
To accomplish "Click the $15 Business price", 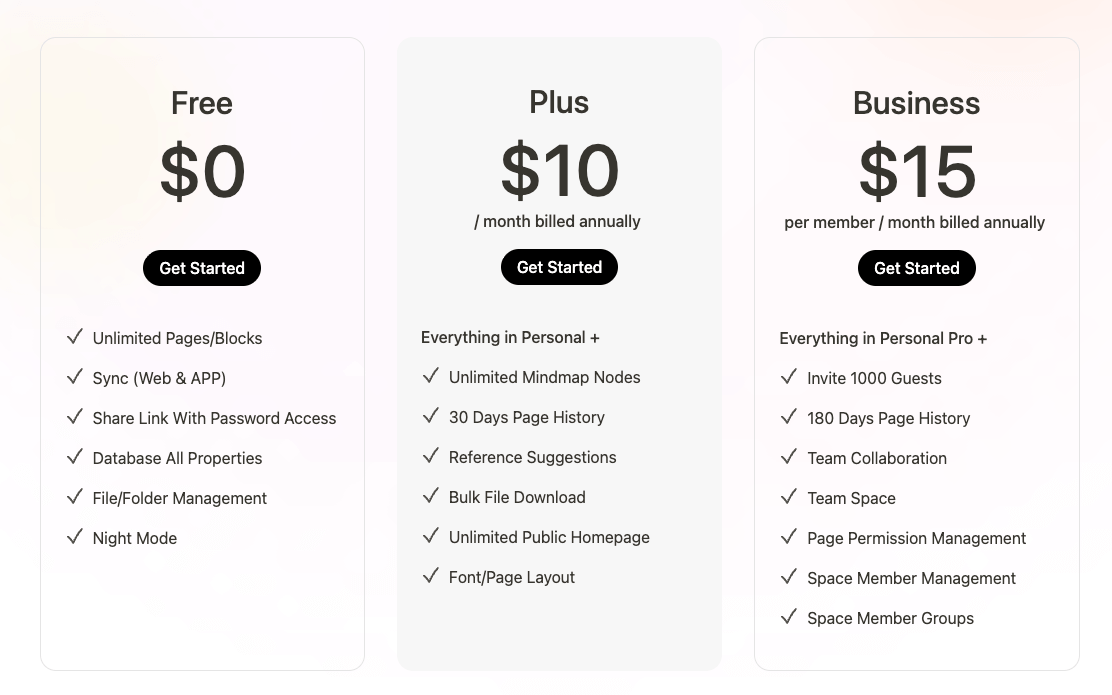I will (x=917, y=171).
